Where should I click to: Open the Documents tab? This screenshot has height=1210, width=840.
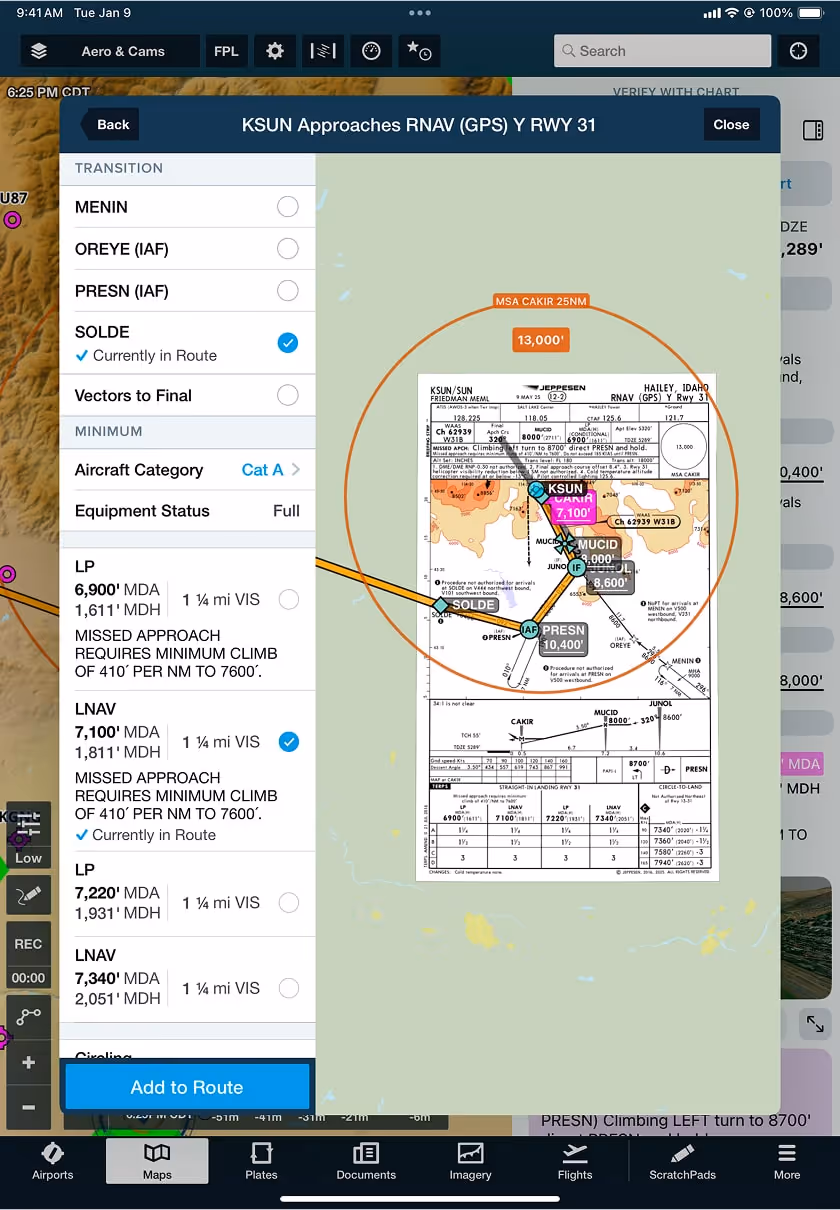point(366,1162)
